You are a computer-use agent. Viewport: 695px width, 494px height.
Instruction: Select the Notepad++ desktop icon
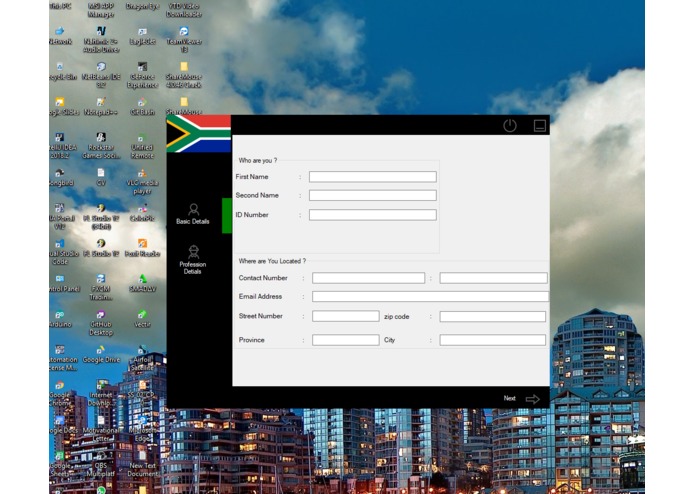(101, 107)
